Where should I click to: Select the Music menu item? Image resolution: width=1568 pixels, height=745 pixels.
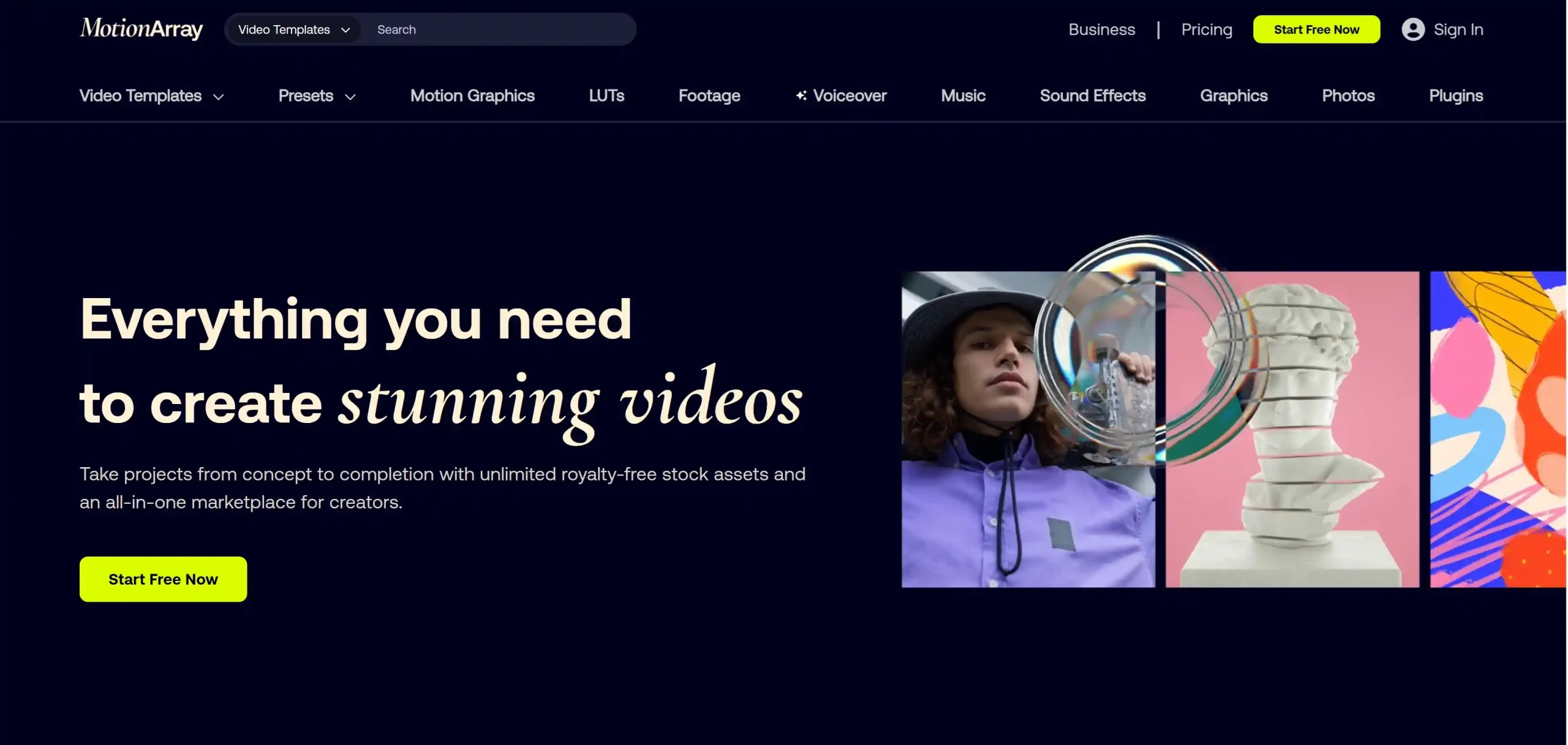[962, 95]
